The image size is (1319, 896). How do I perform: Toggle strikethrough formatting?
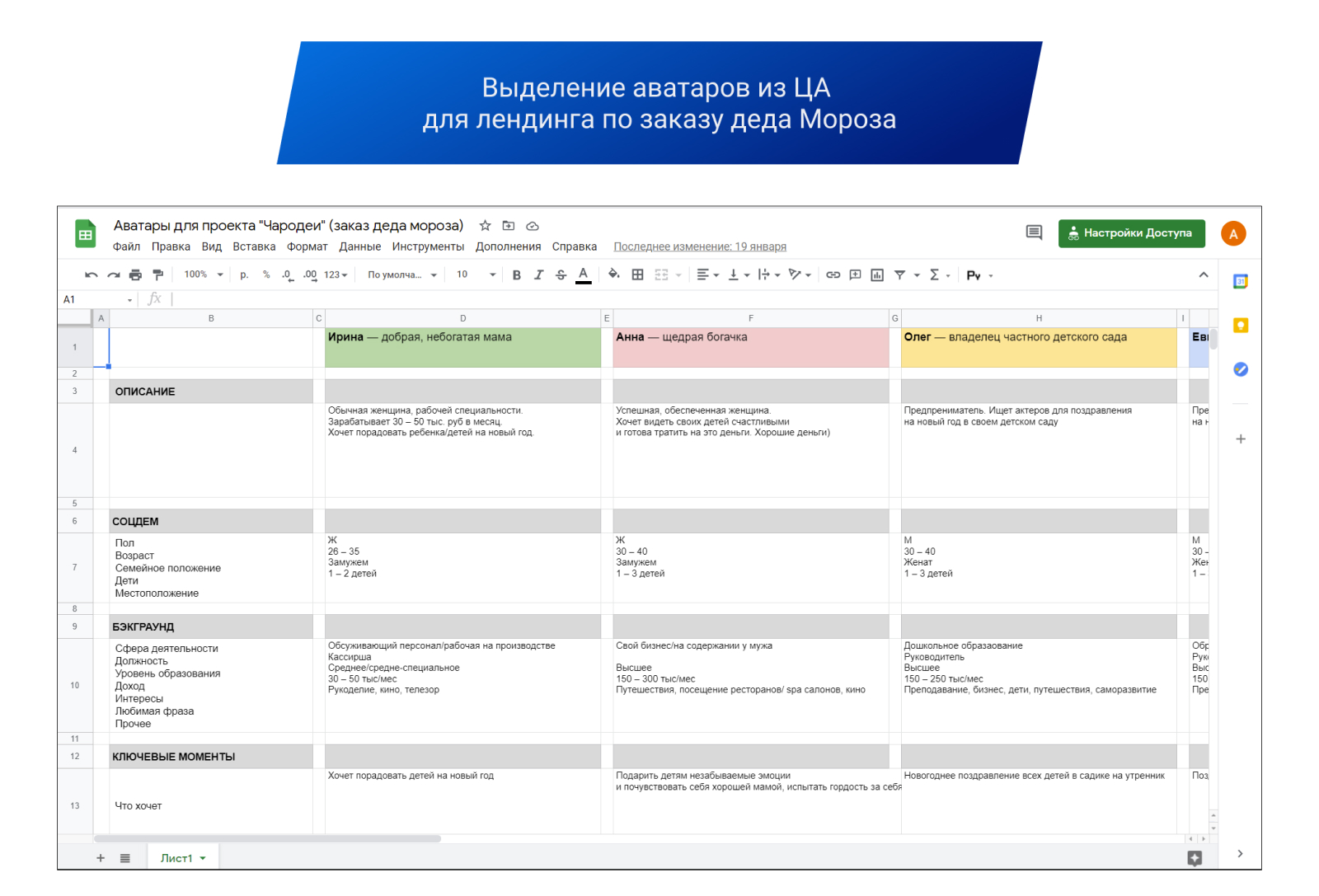pos(561,275)
